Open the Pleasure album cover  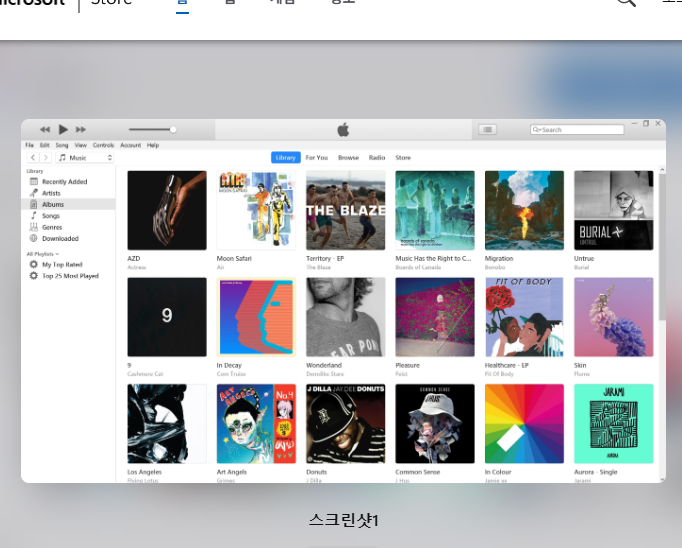tap(435, 317)
